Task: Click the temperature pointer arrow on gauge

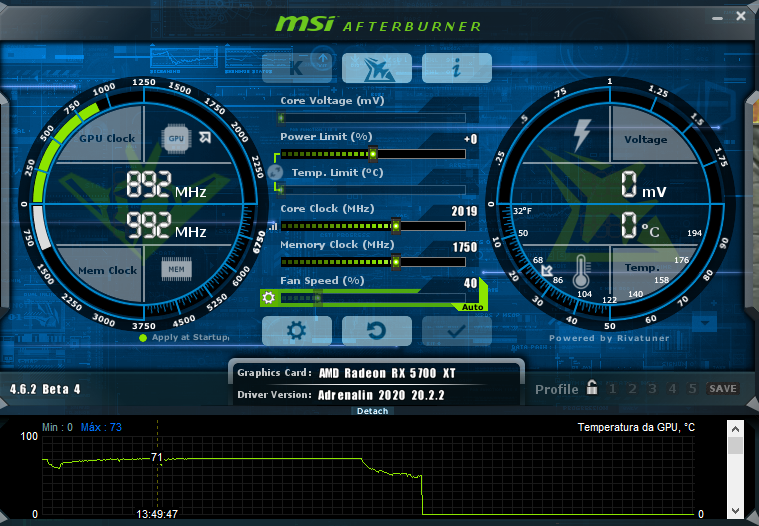Action: coord(547,270)
